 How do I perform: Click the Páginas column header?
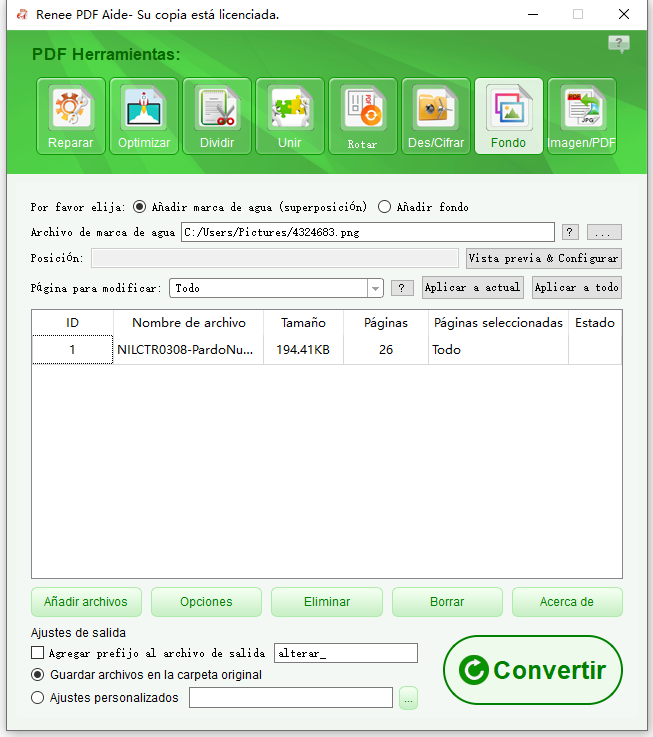(386, 322)
